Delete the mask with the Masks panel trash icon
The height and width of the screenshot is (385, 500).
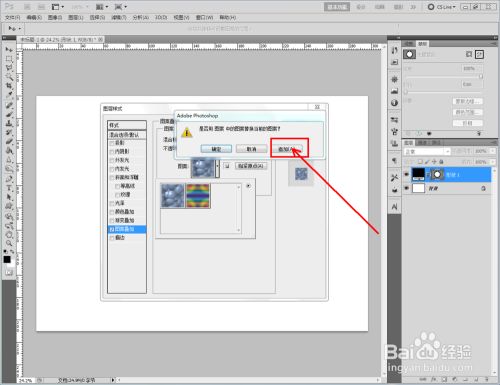pyautogui.click(x=479, y=133)
